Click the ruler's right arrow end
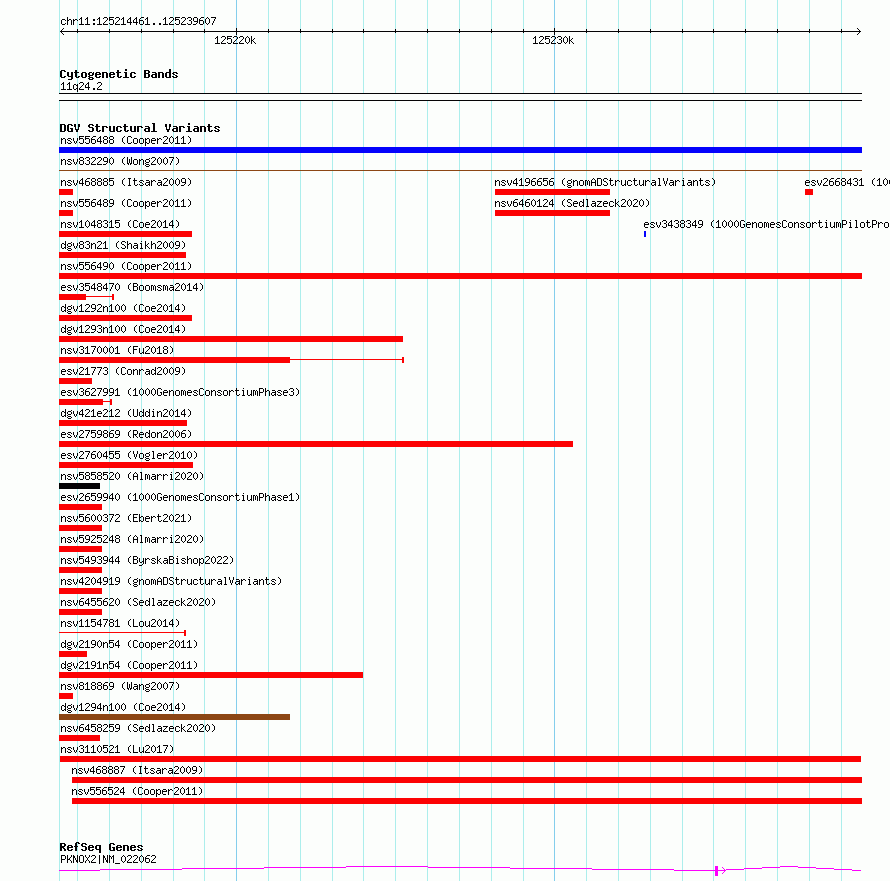890x881 pixels. tap(859, 31)
